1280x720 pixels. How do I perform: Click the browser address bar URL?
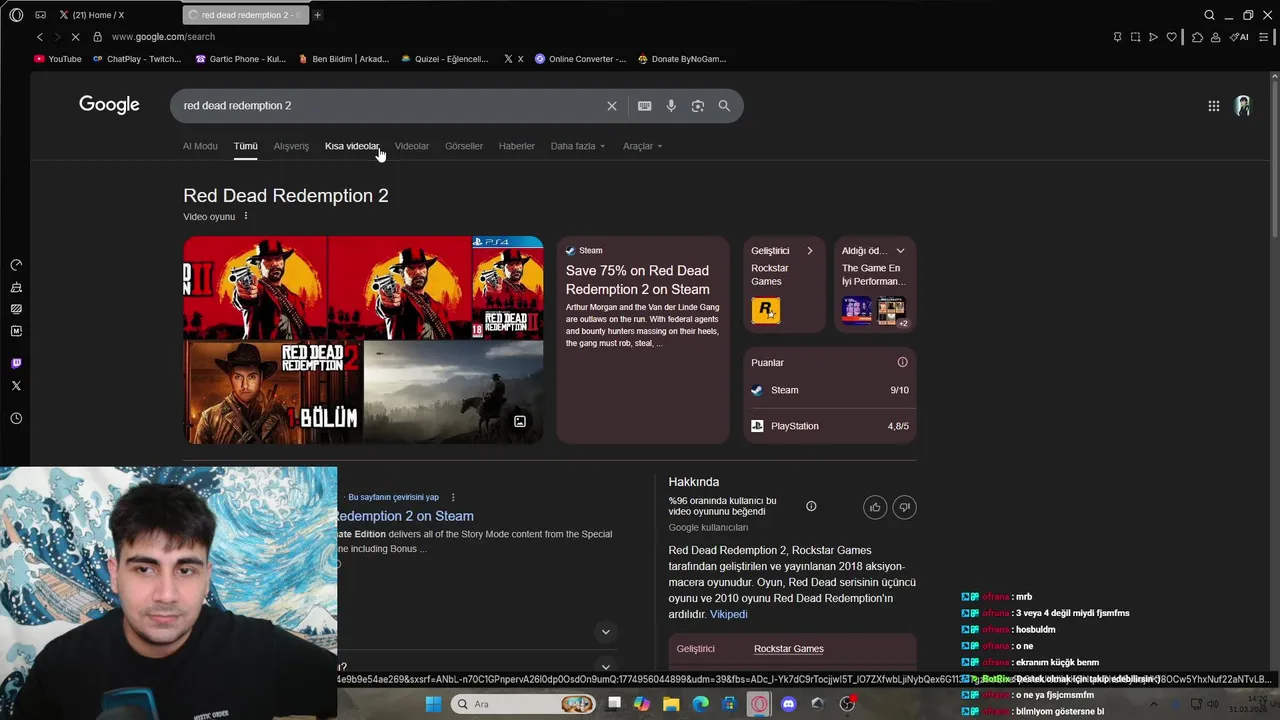tap(163, 37)
